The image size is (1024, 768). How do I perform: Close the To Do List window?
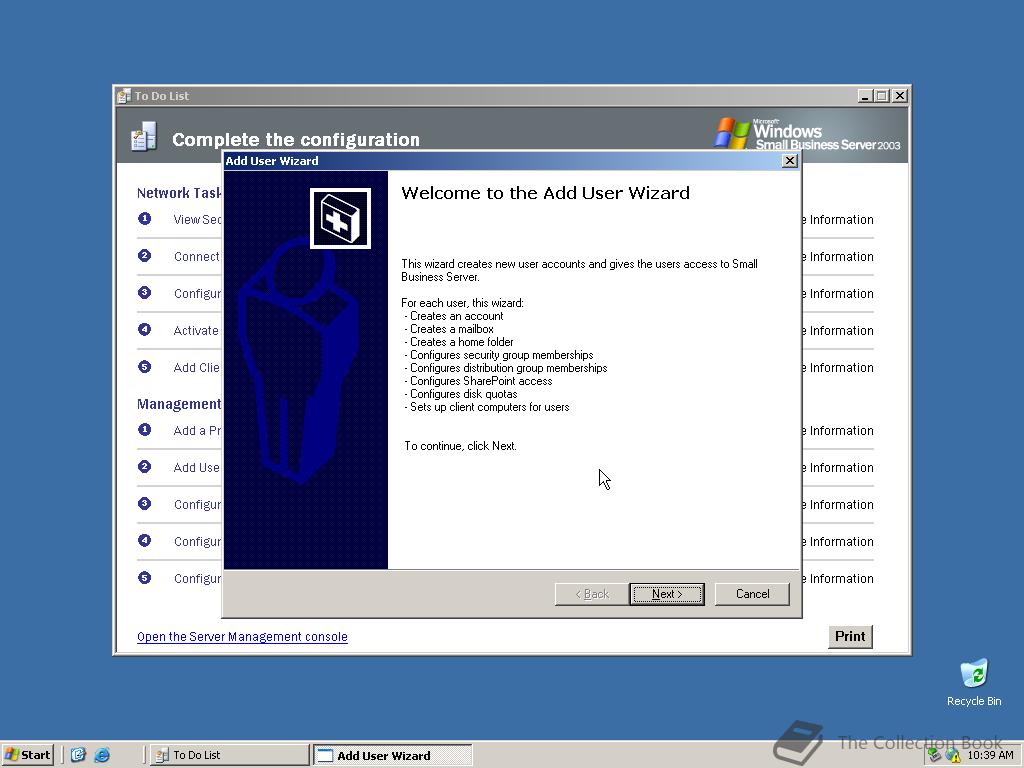(x=899, y=96)
